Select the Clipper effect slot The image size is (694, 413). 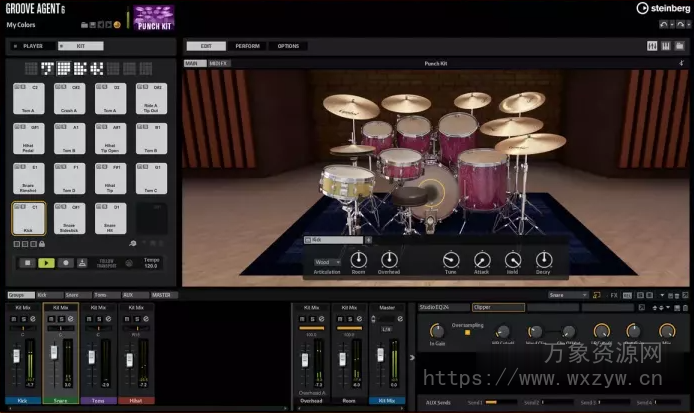click(498, 307)
